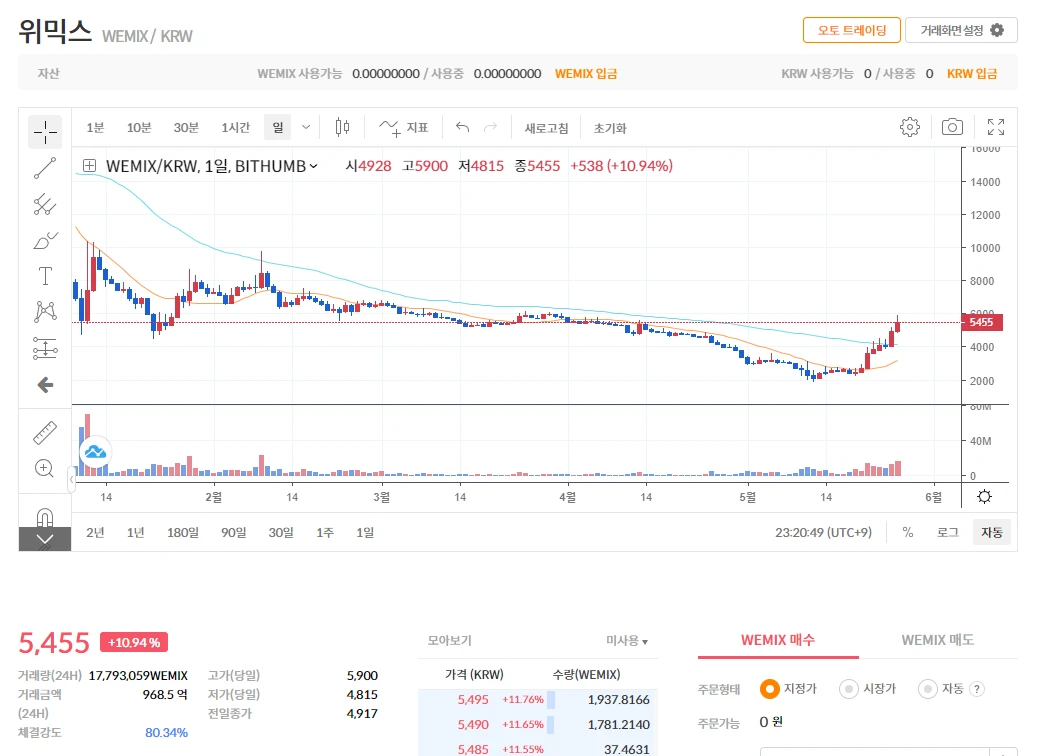Viewport: 1037px width, 756px height.
Task: Switch chart interval to 30분
Action: coord(186,127)
